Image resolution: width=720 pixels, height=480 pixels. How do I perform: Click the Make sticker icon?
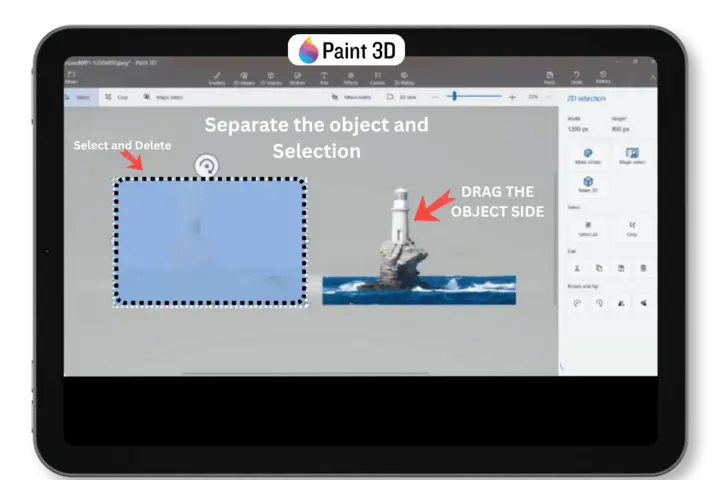[589, 156]
